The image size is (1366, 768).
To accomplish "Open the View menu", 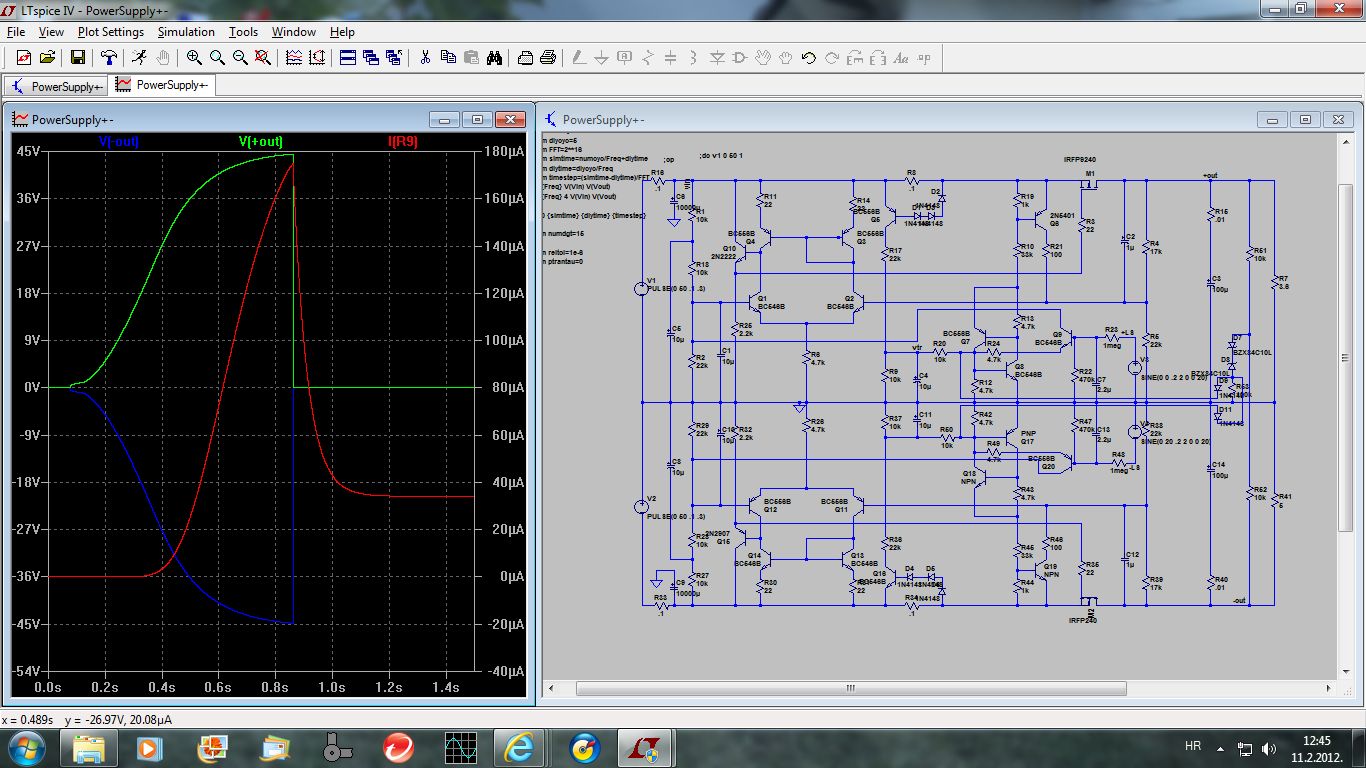I will click(51, 32).
